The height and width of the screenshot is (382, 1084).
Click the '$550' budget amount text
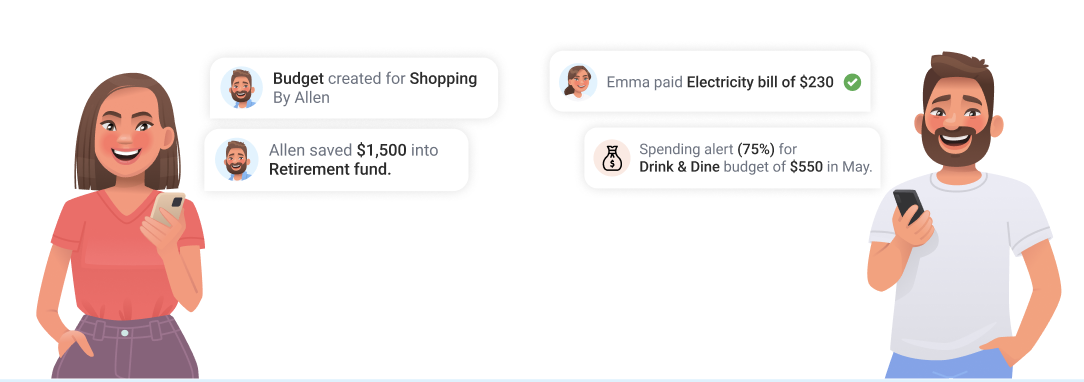point(806,166)
